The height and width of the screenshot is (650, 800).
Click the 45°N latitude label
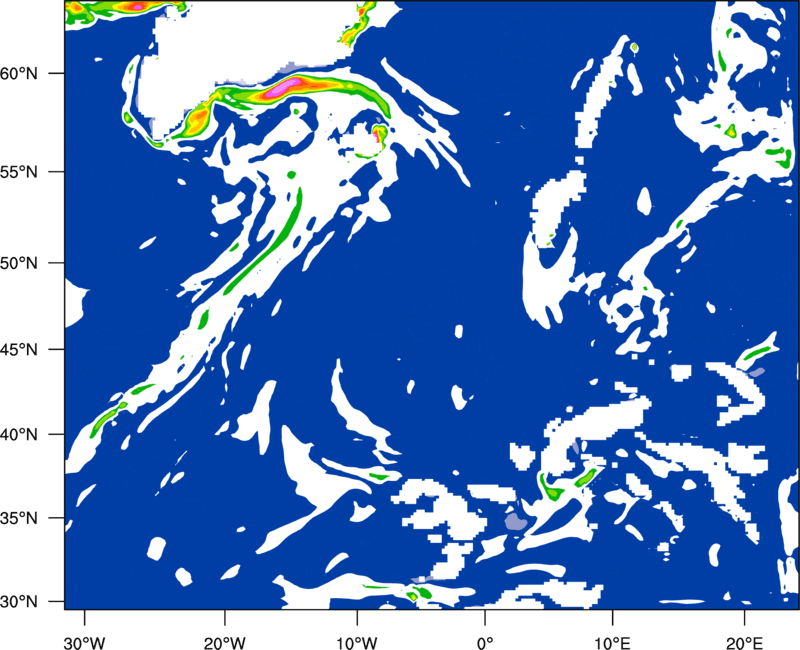click(19, 349)
